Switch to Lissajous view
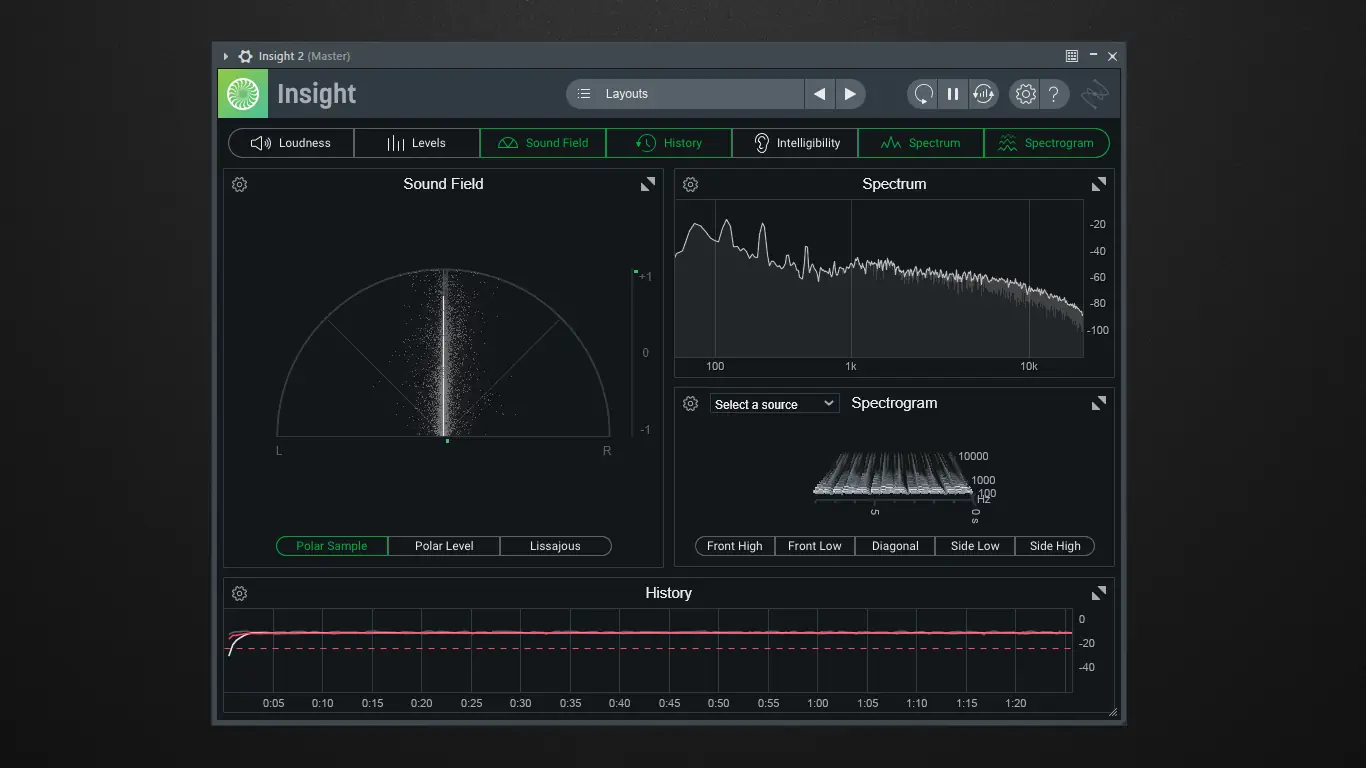 555,546
